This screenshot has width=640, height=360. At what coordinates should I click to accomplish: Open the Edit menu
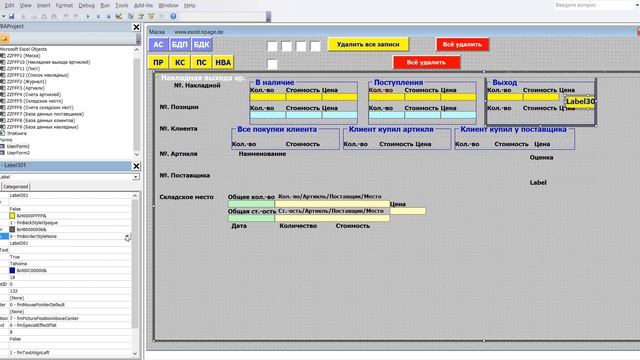click(x=9, y=5)
